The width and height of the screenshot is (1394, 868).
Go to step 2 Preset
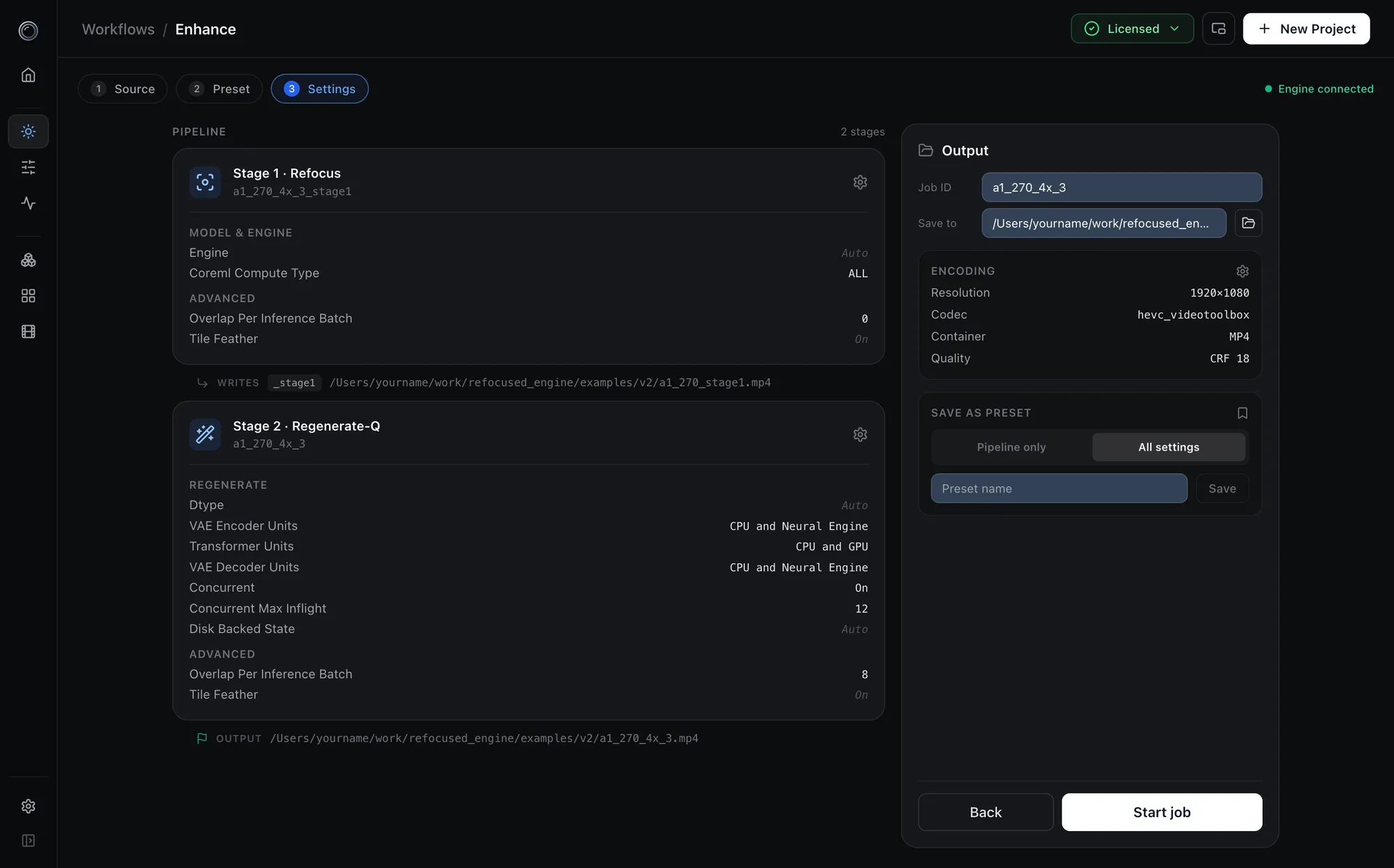219,88
